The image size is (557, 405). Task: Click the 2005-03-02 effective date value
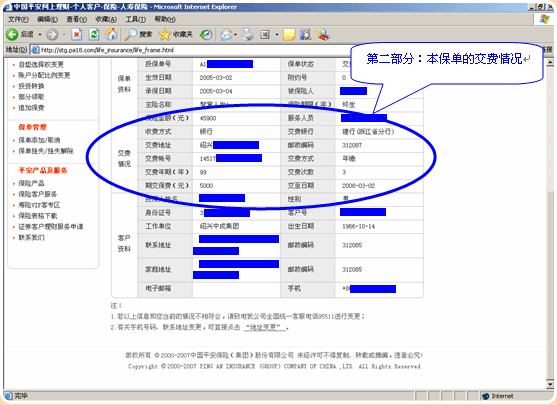click(216, 78)
